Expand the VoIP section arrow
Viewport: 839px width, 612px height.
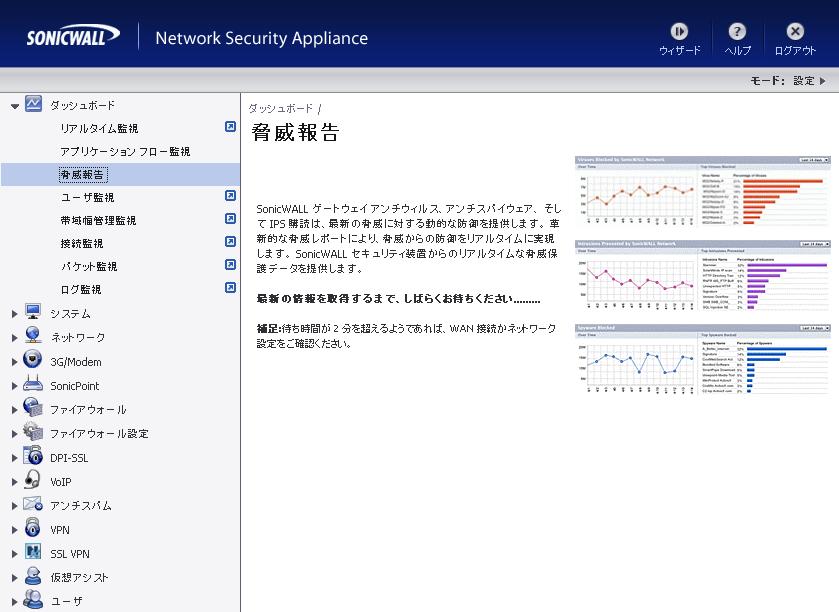14,482
